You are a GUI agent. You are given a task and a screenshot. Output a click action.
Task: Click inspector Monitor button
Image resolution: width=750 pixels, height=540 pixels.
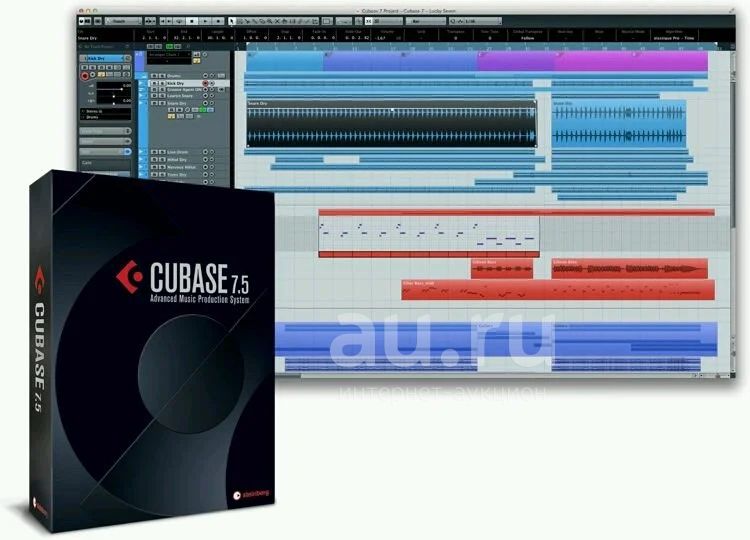click(x=92, y=75)
